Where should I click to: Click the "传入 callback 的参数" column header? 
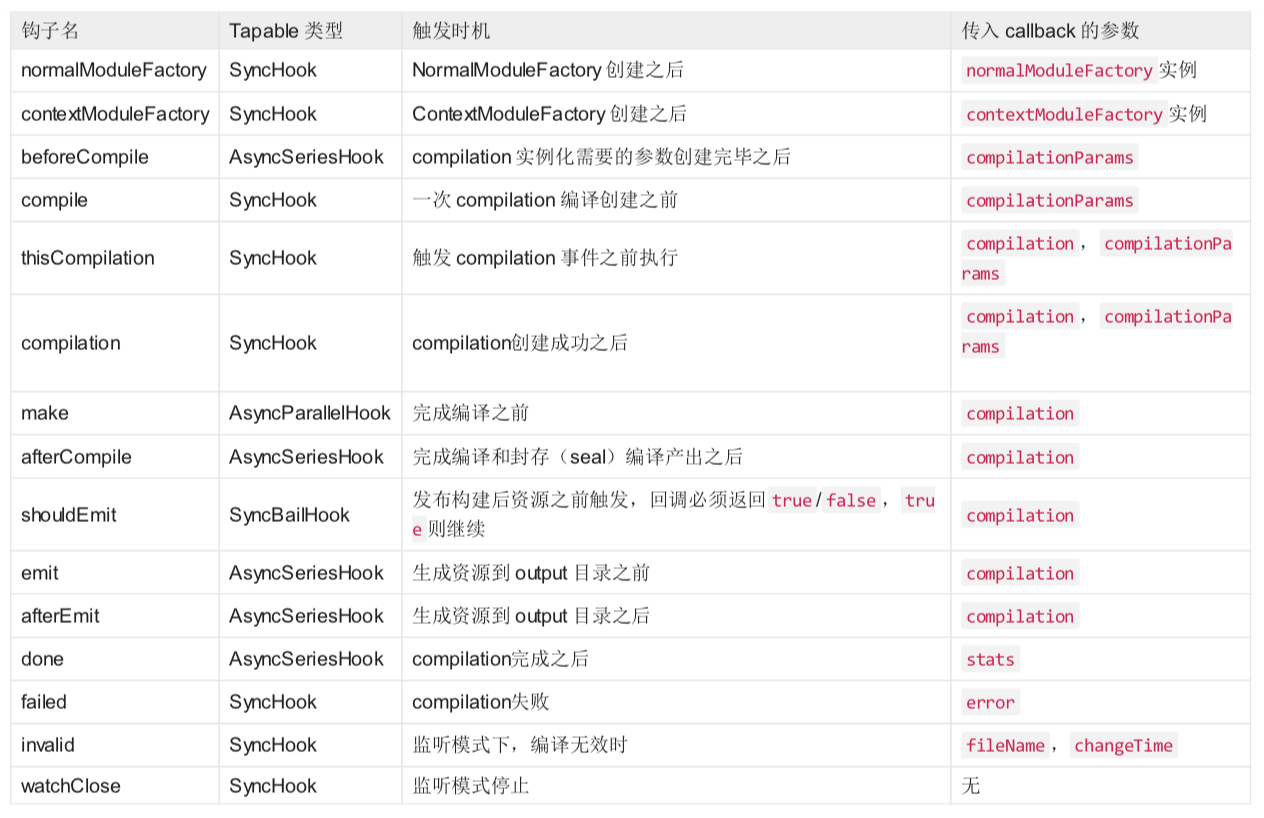pyautogui.click(x=1050, y=31)
